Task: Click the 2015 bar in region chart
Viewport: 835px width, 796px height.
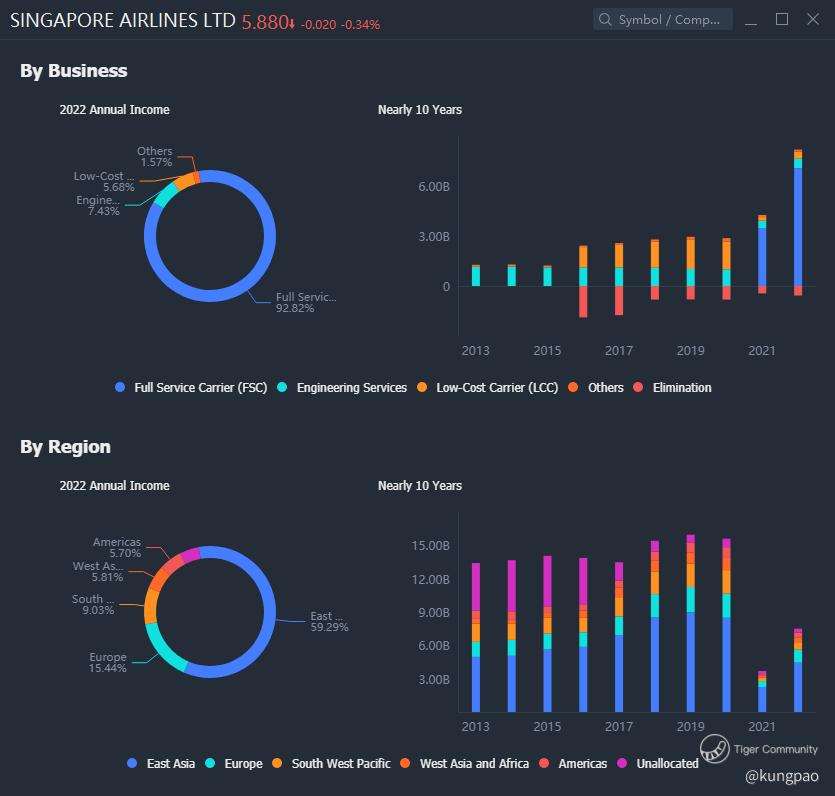Action: tap(547, 634)
